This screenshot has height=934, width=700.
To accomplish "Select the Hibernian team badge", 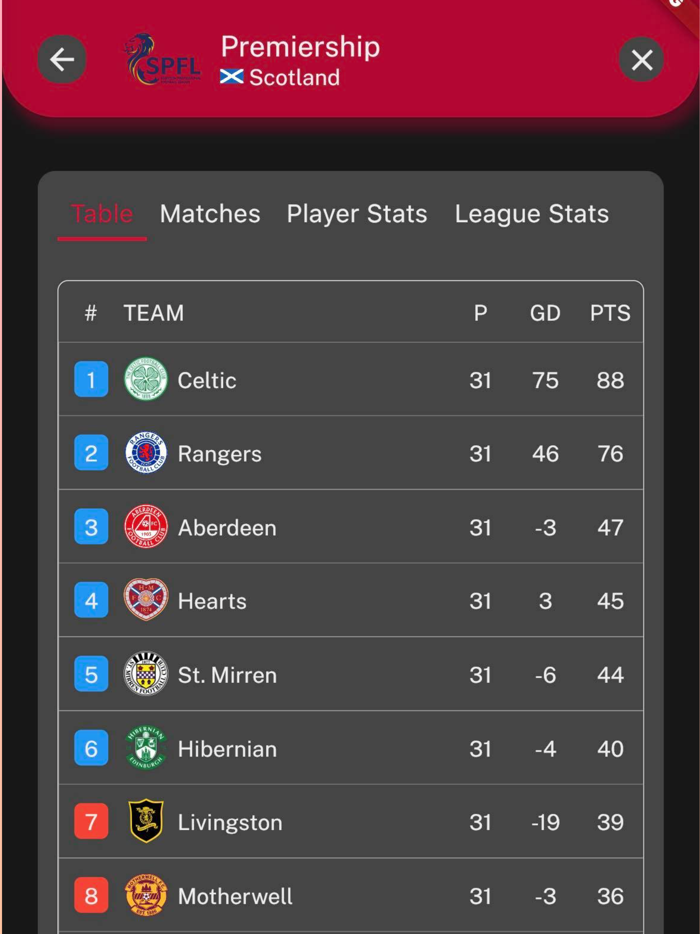I will click(146, 748).
